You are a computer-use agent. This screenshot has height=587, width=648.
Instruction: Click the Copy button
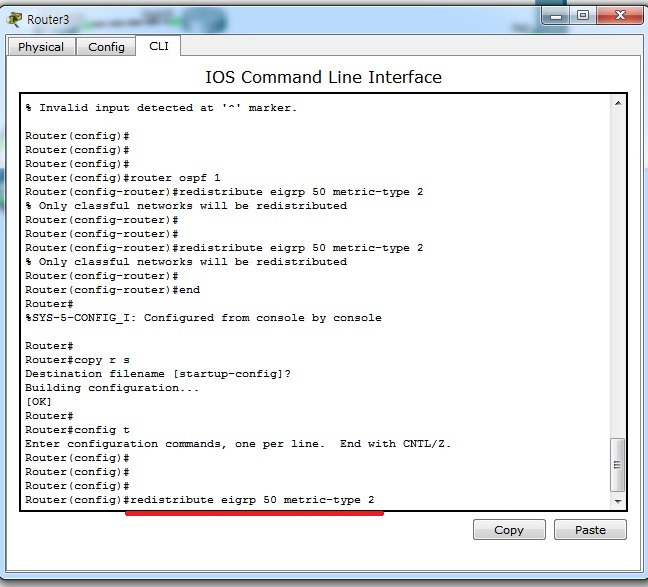coord(509,530)
